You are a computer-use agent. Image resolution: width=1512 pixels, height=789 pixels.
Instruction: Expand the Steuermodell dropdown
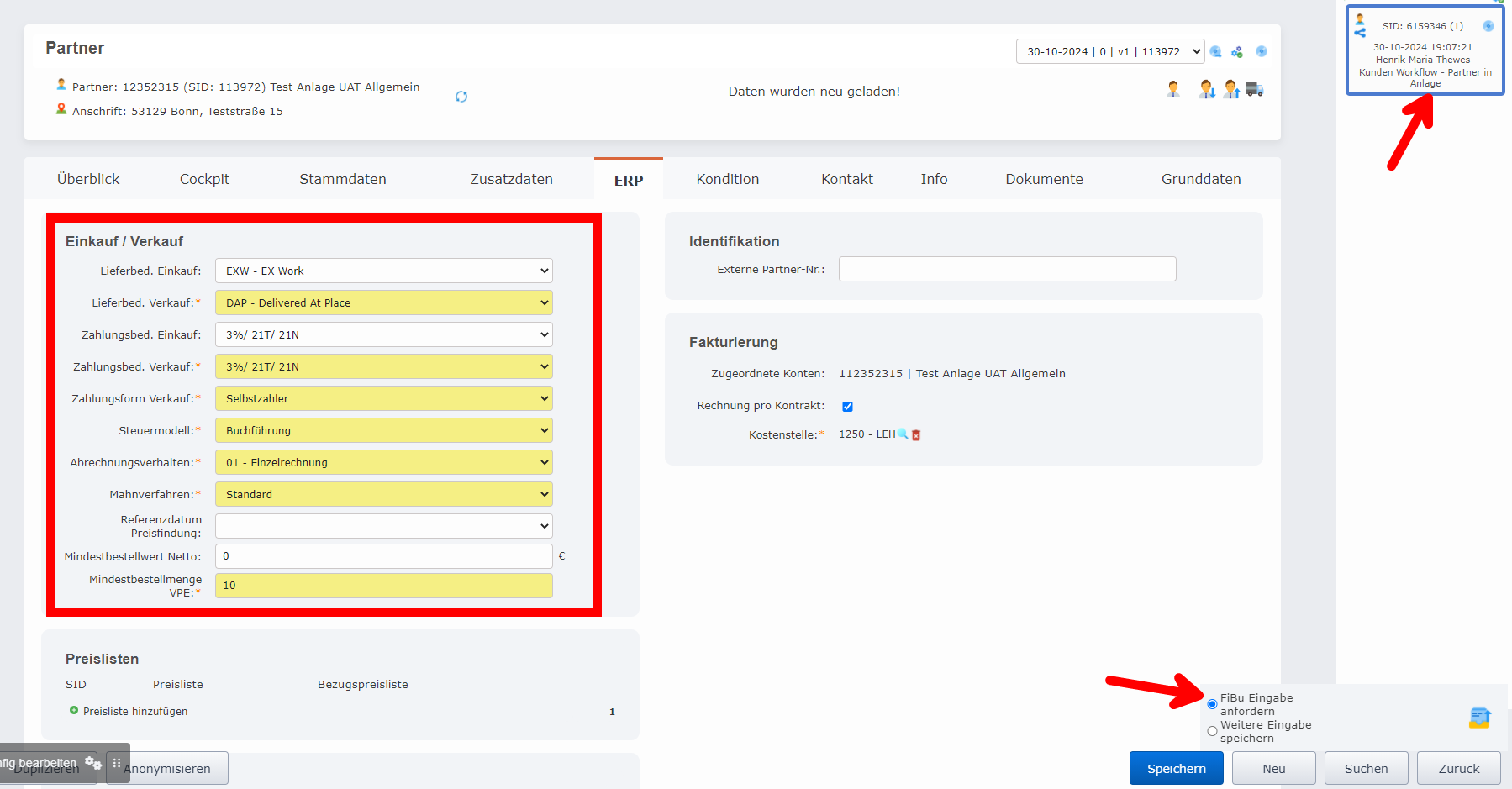pyautogui.click(x=383, y=430)
